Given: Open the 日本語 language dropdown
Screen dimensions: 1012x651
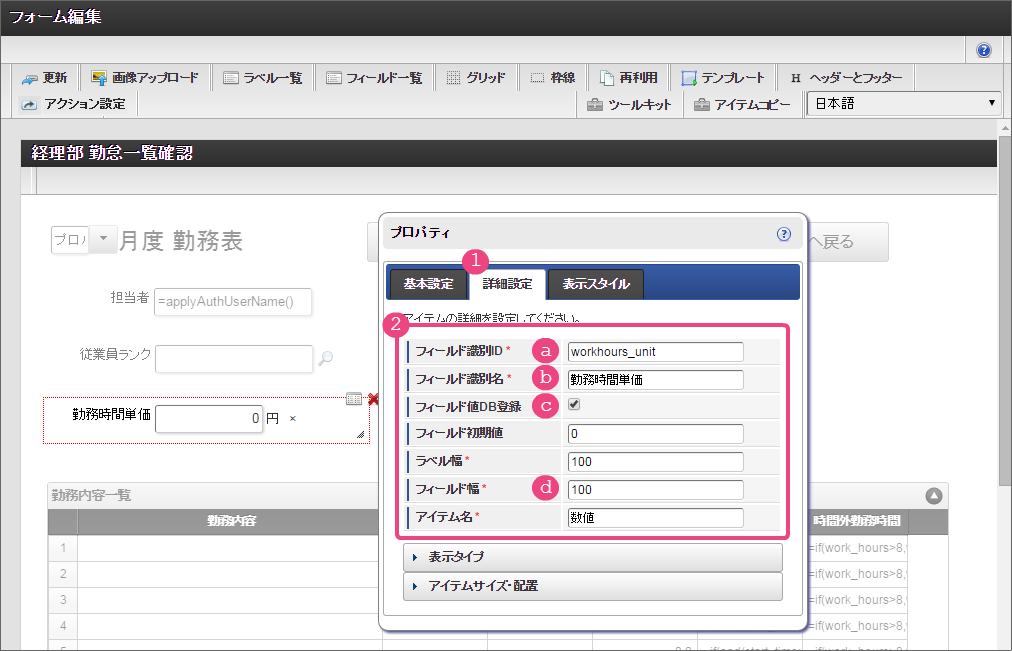Looking at the screenshot, I should (x=903, y=104).
